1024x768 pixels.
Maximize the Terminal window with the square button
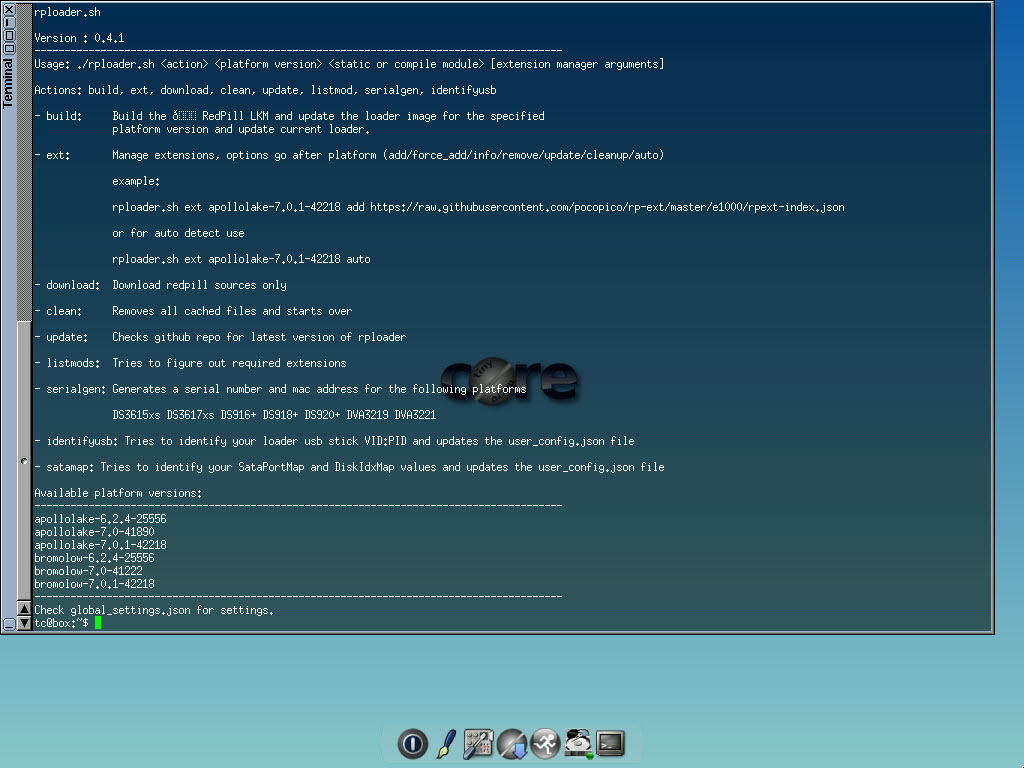(9, 35)
